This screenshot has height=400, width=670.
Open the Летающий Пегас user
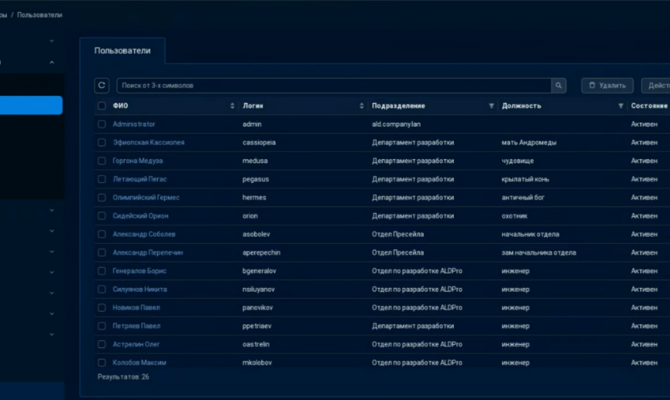coord(140,179)
